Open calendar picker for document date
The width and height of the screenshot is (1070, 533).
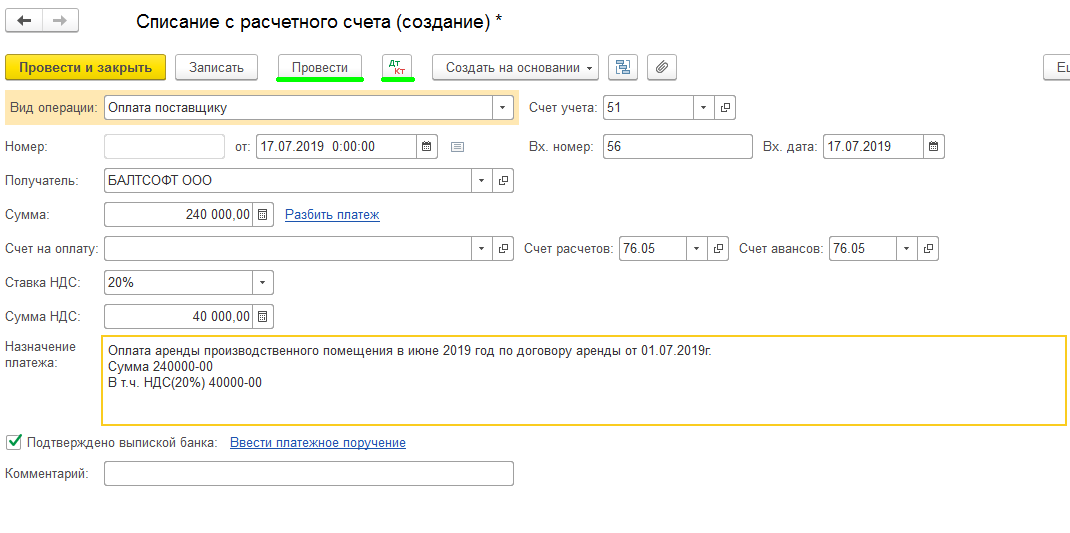click(x=427, y=147)
